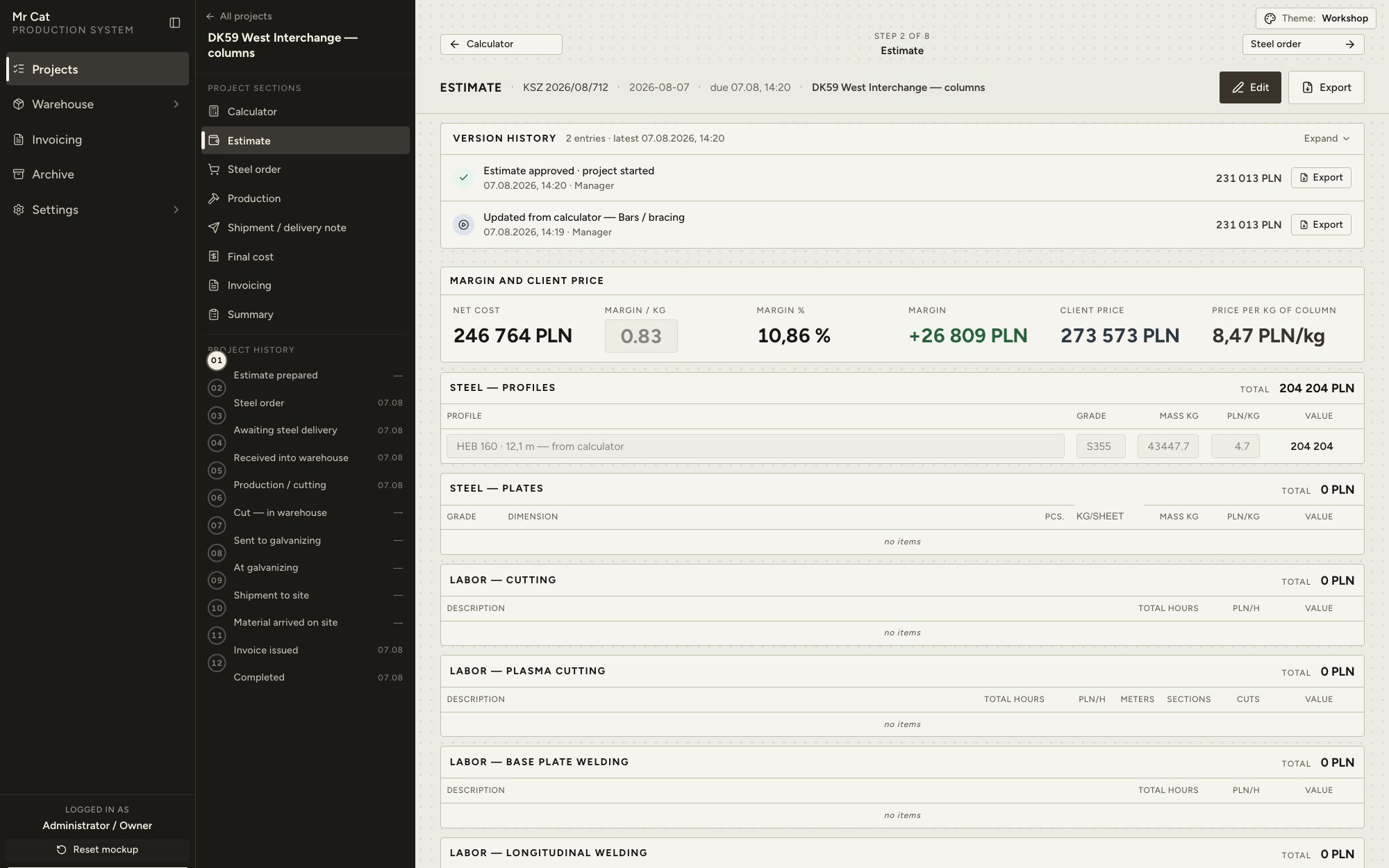
Task: Click Reset mockup button
Action: coord(97,849)
